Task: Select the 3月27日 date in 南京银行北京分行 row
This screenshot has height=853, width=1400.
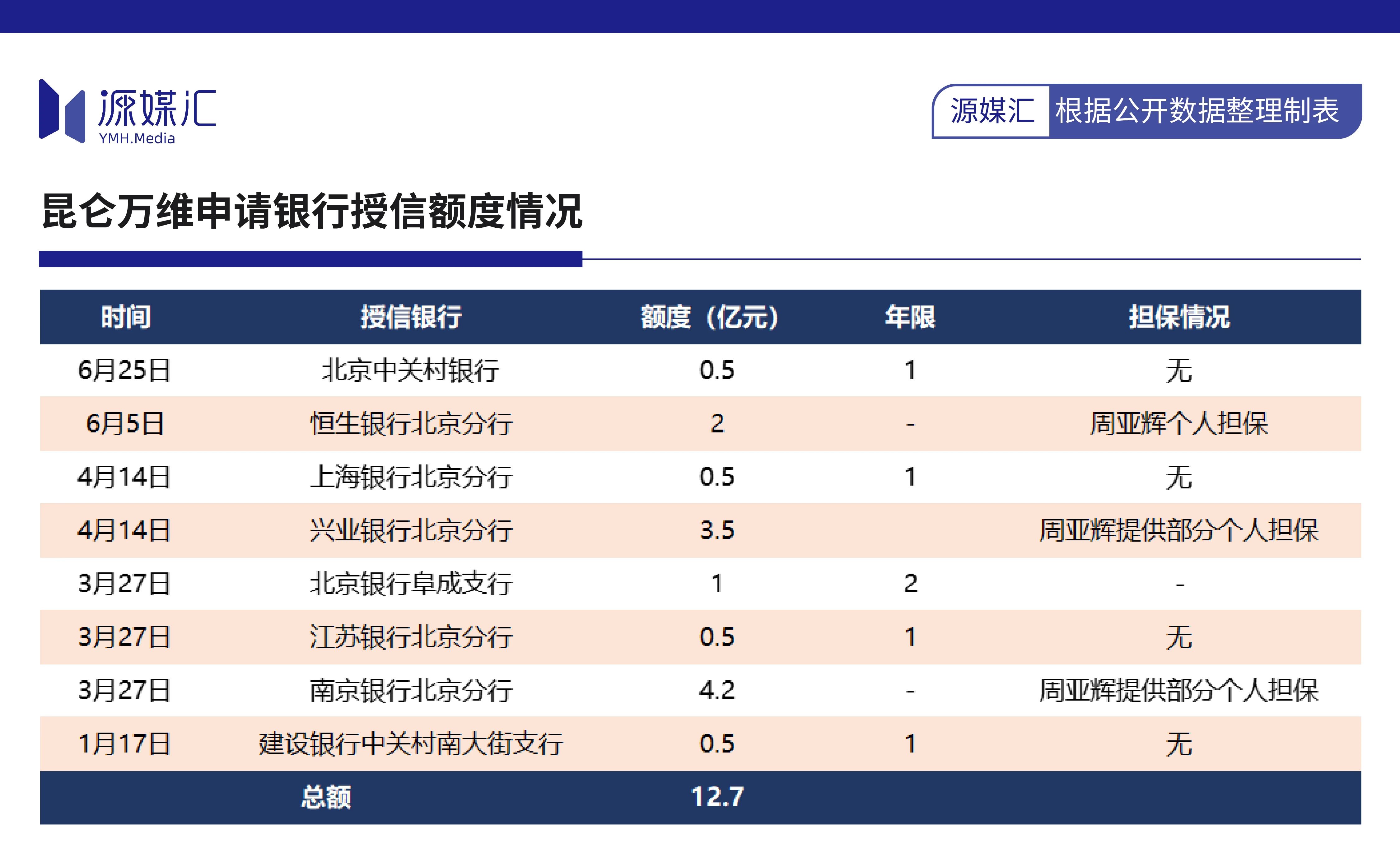Action: click(x=124, y=691)
